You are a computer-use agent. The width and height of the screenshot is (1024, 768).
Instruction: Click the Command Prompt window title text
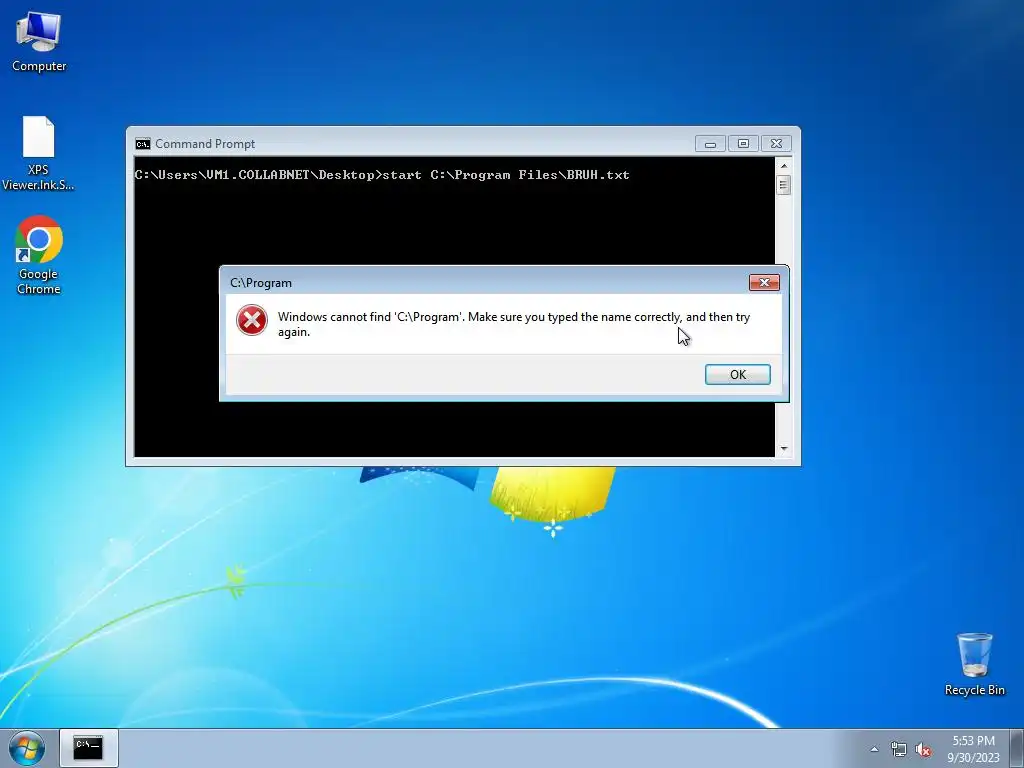point(204,144)
